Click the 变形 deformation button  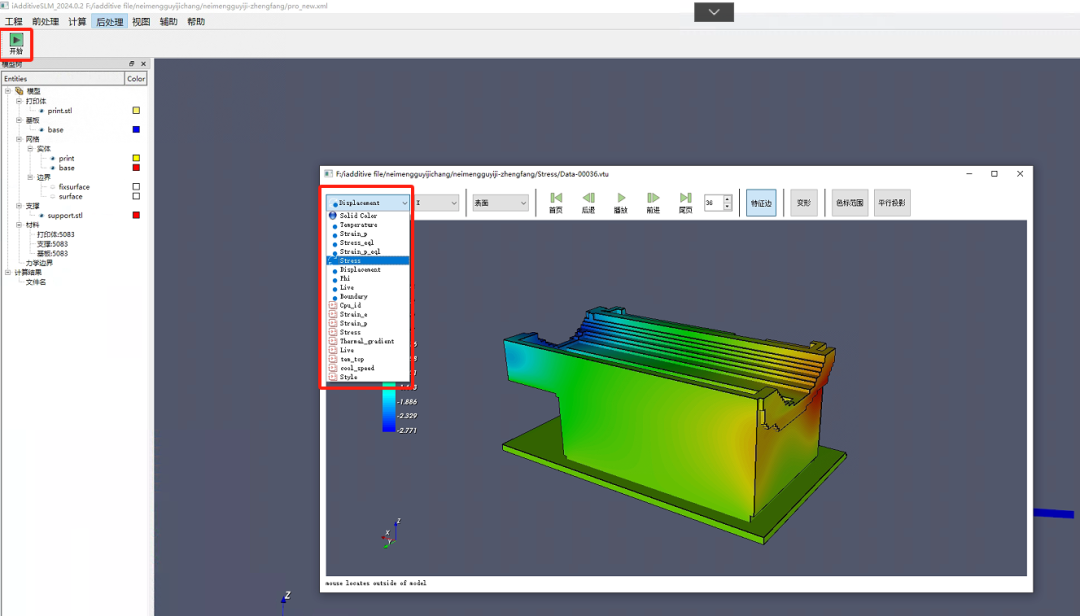pyautogui.click(x=804, y=203)
